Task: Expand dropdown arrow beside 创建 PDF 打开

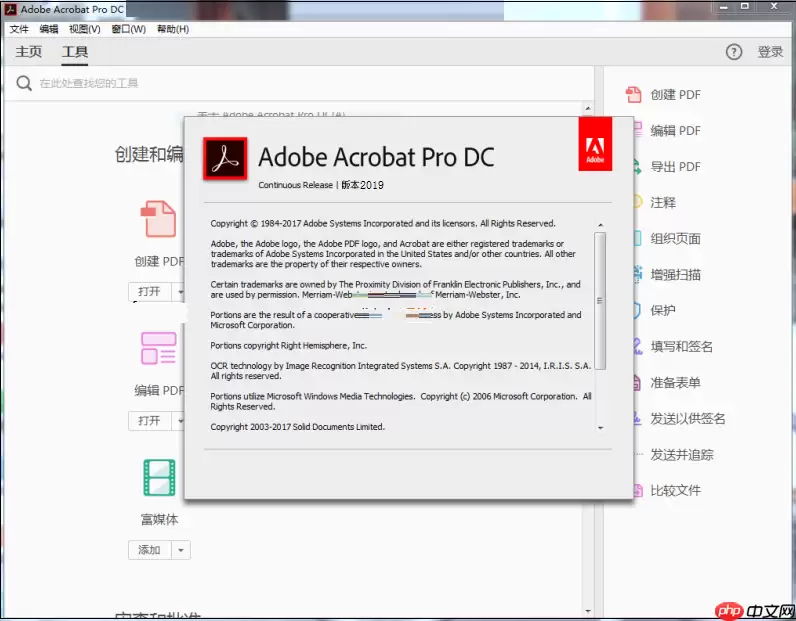Action: (179, 292)
